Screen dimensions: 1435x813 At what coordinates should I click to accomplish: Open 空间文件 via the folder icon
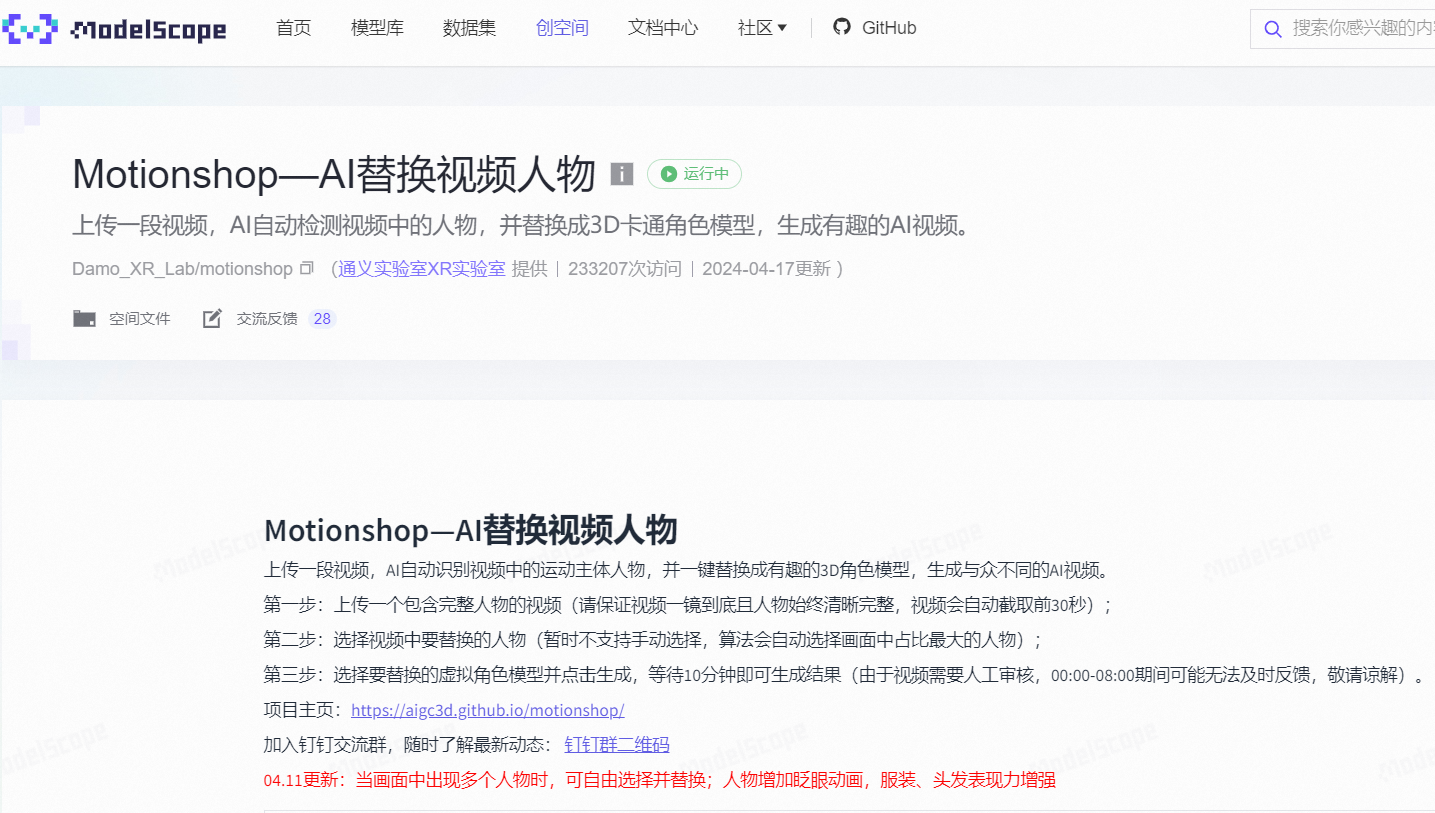coord(84,319)
